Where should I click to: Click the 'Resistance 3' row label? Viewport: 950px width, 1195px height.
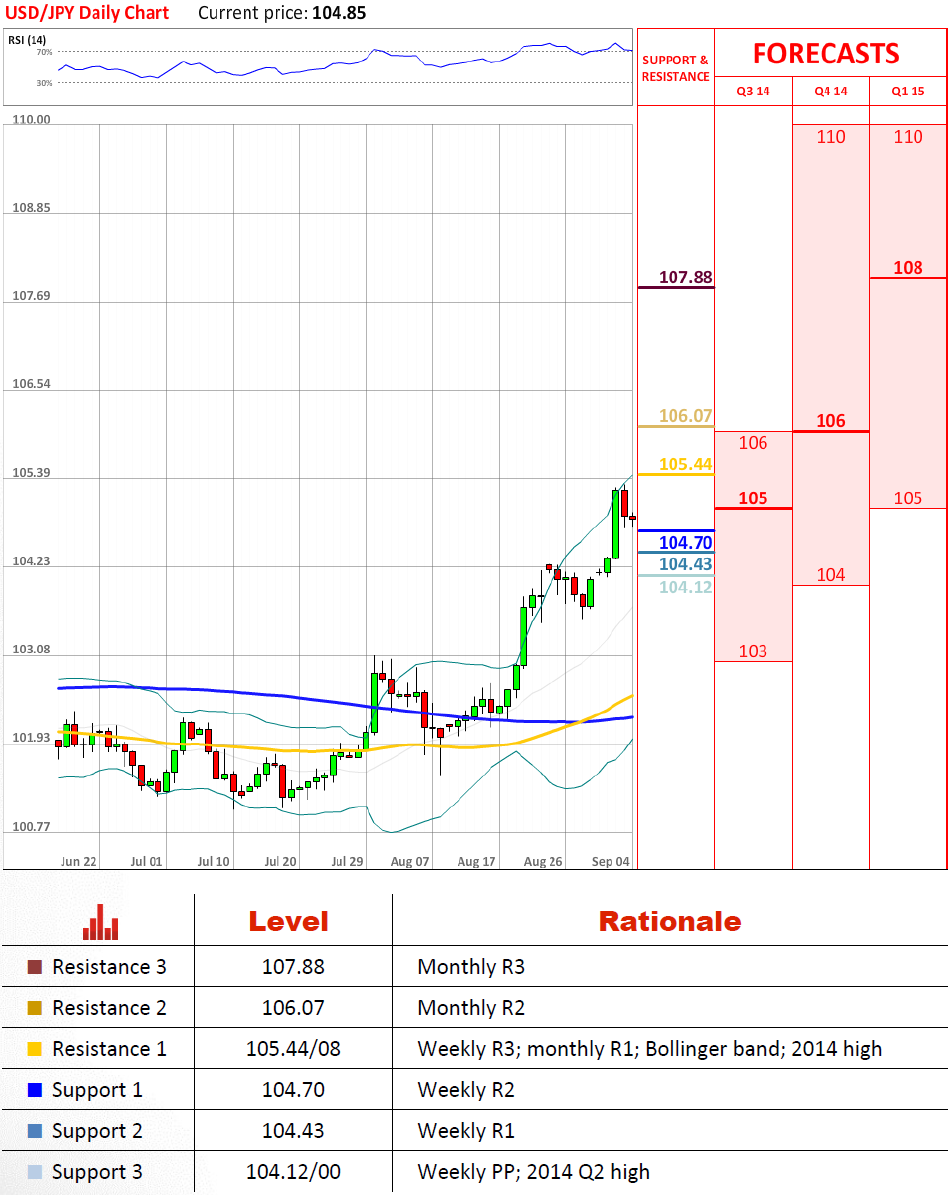click(109, 967)
